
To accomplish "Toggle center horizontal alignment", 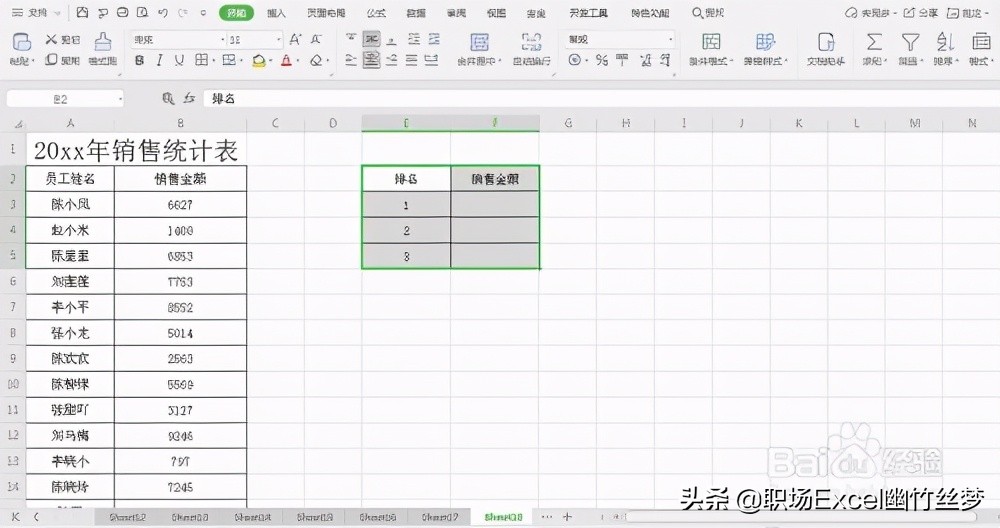I will point(371,60).
